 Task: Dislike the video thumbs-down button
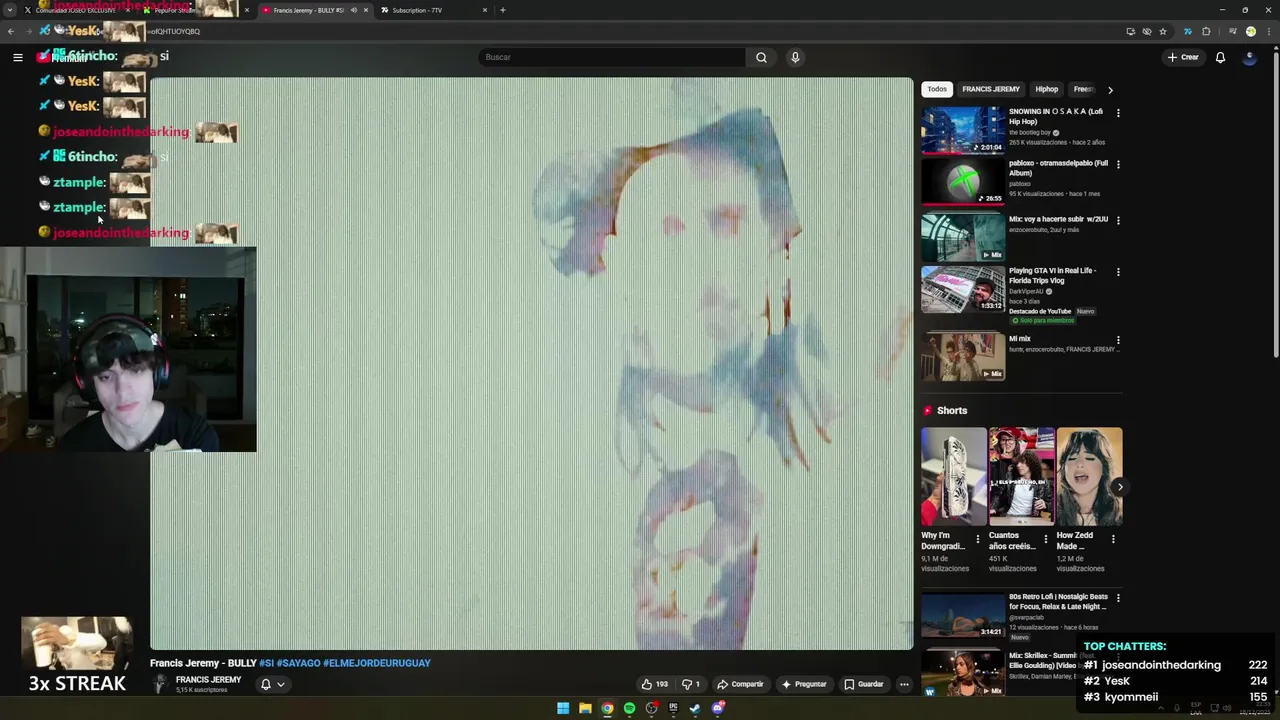[x=691, y=684]
